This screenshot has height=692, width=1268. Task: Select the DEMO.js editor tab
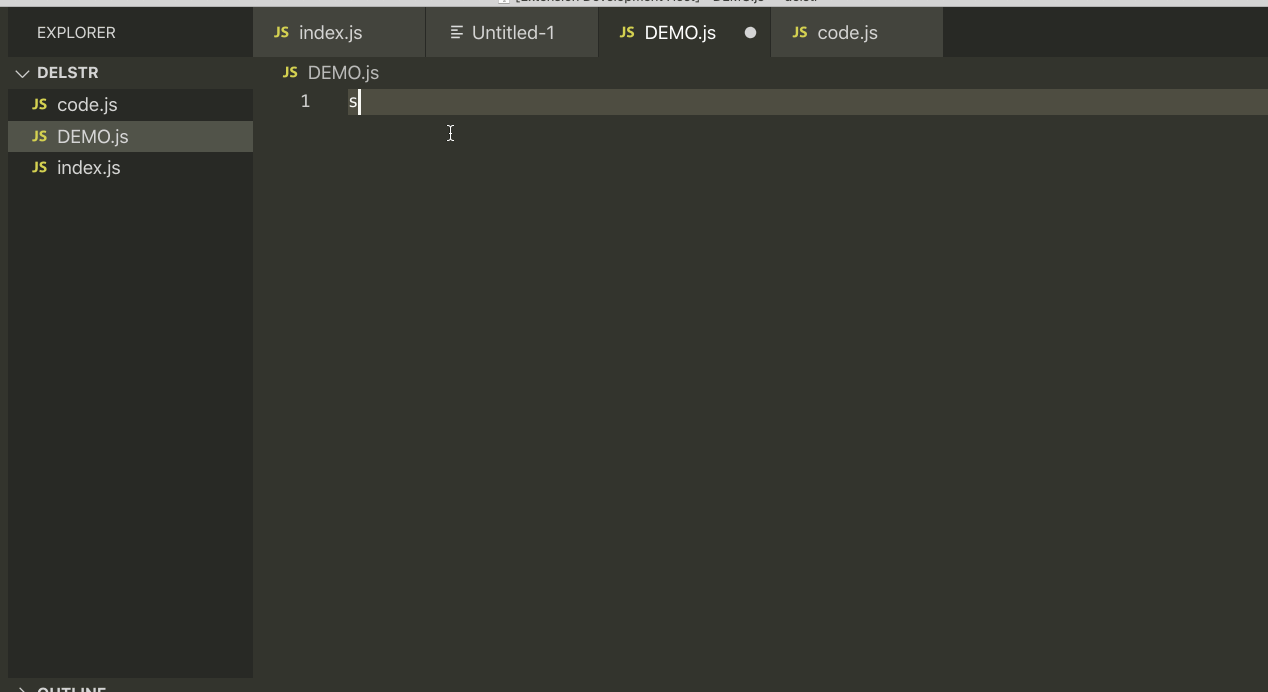pyautogui.click(x=685, y=32)
